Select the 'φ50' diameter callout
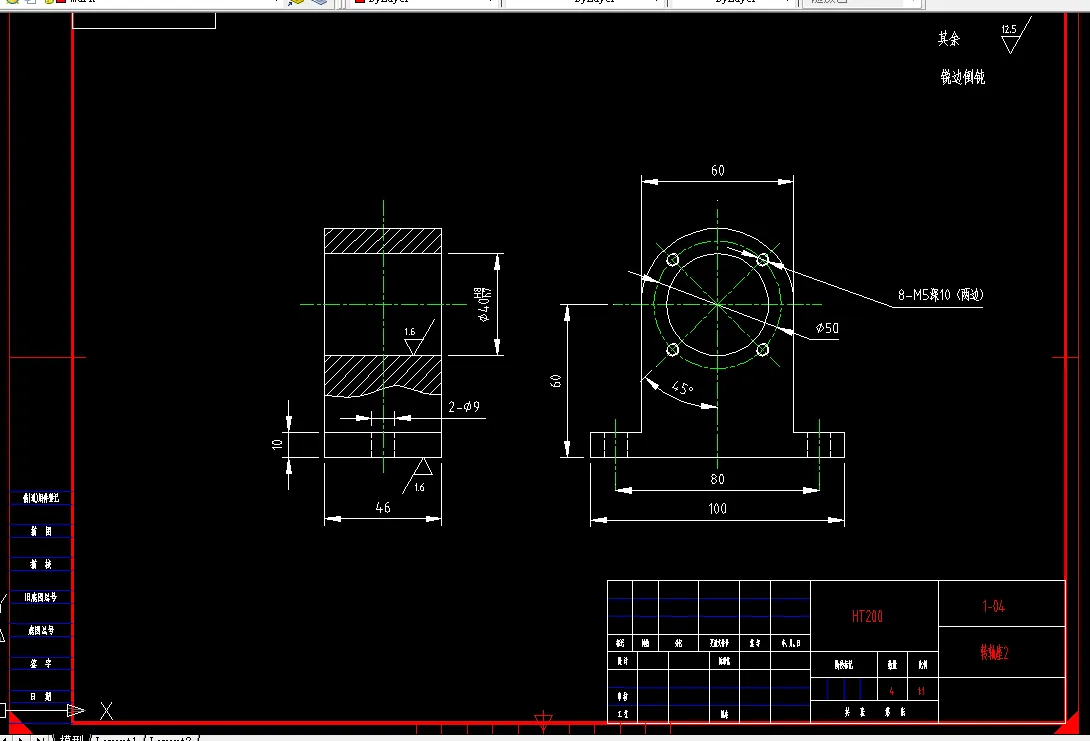 pyautogui.click(x=827, y=328)
